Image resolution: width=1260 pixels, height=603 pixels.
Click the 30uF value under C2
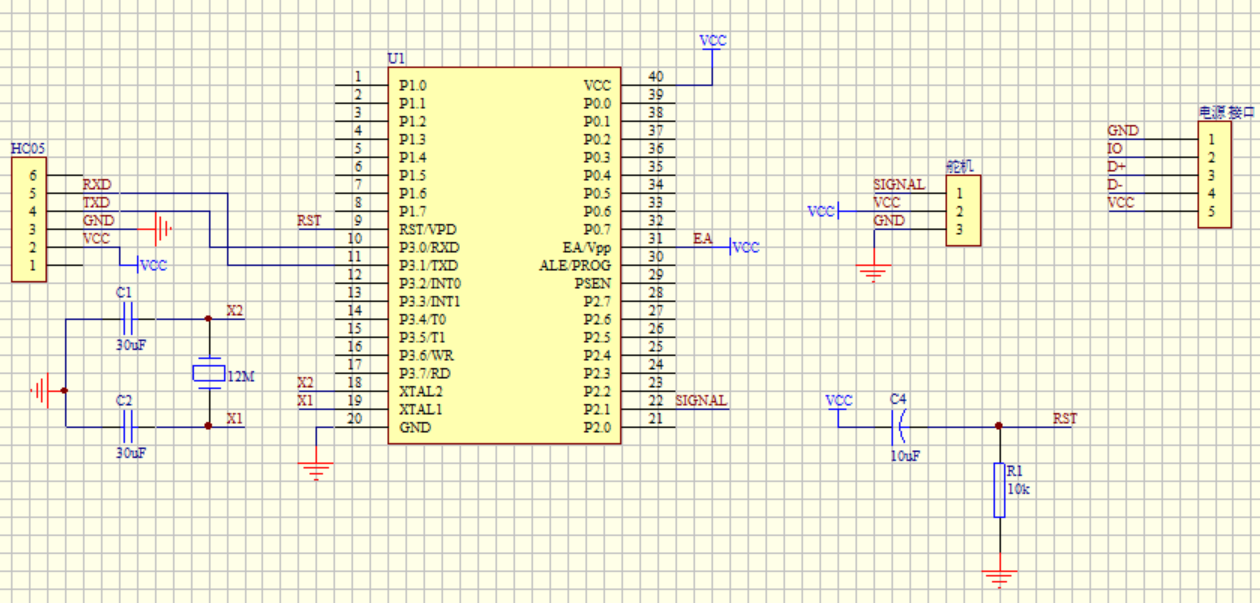(132, 453)
